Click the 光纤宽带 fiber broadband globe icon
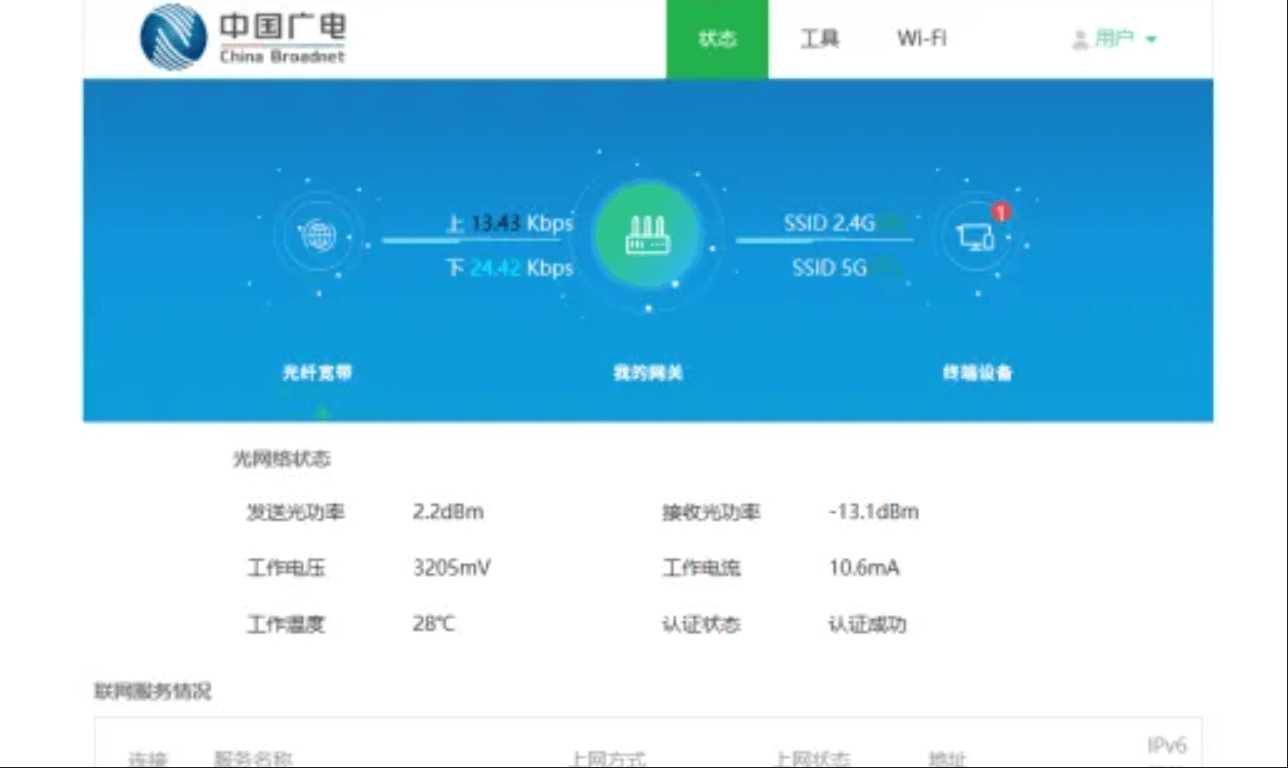The width and height of the screenshot is (1288, 768). [319, 237]
